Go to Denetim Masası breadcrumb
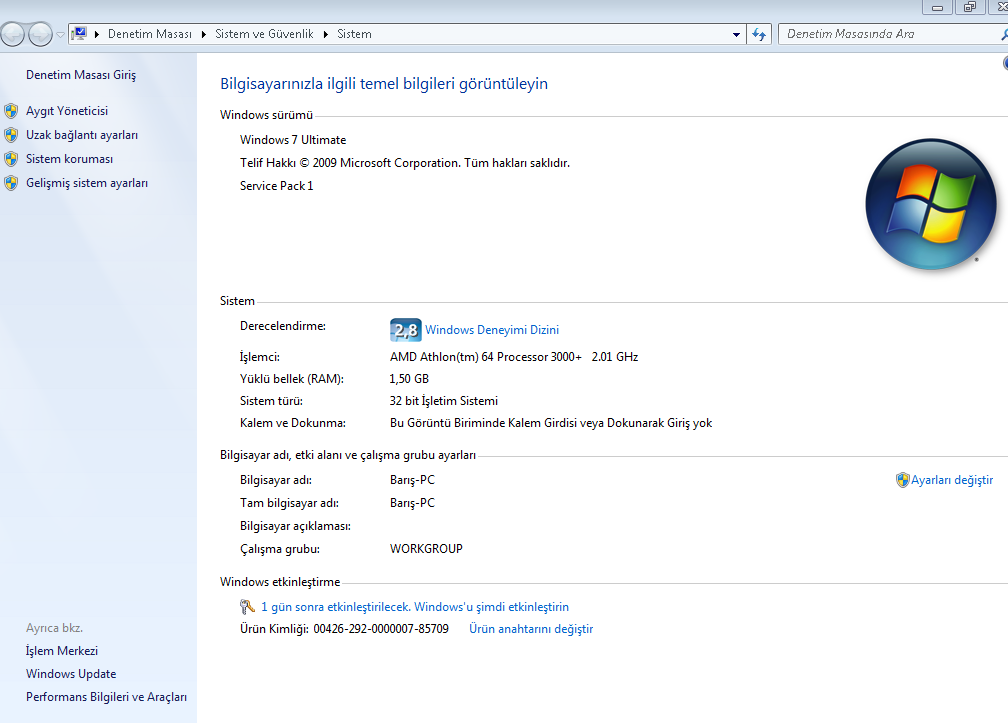 150,34
